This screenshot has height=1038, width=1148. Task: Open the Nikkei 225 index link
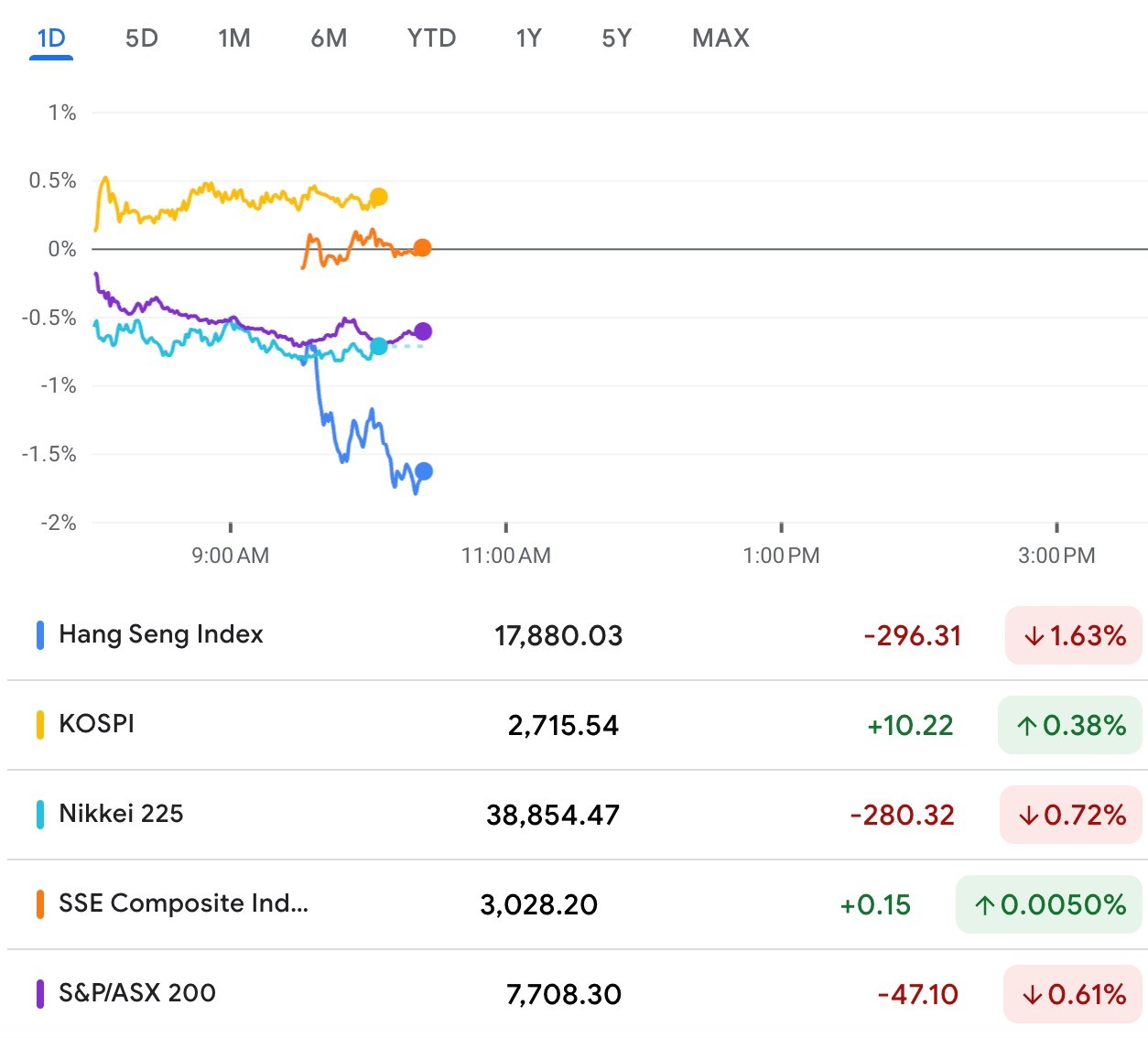point(121,814)
